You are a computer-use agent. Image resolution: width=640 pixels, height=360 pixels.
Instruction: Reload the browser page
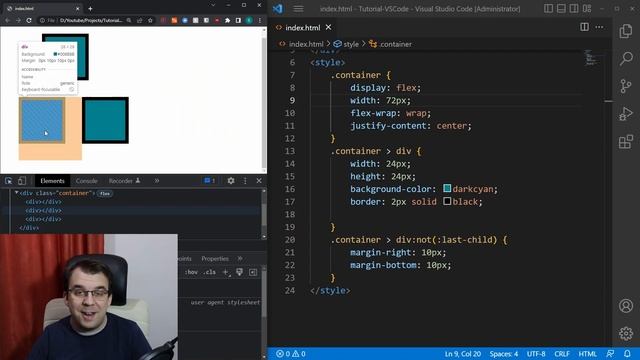pyautogui.click(x=29, y=20)
